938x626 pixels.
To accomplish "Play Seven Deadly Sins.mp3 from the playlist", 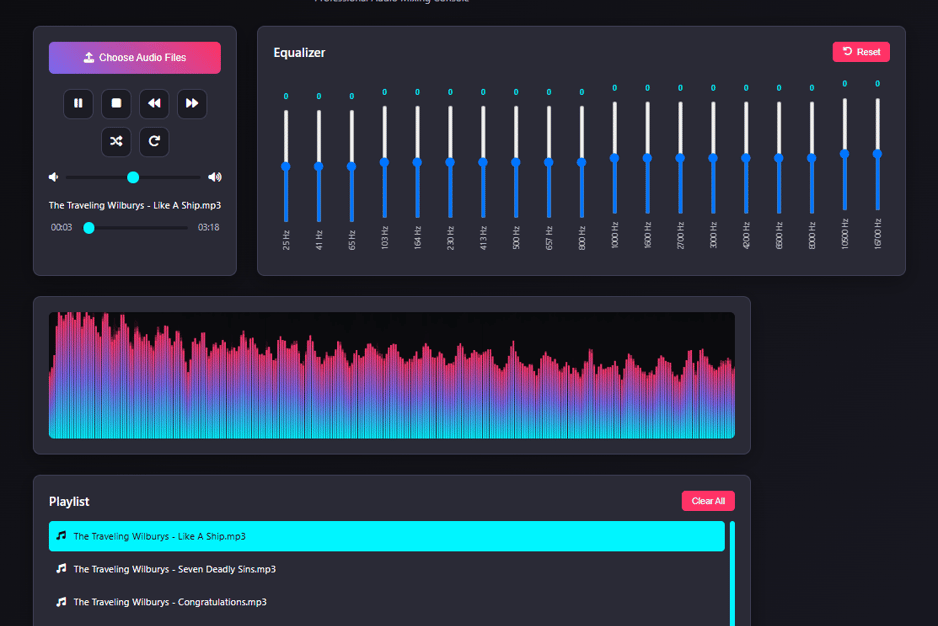I will click(386, 569).
